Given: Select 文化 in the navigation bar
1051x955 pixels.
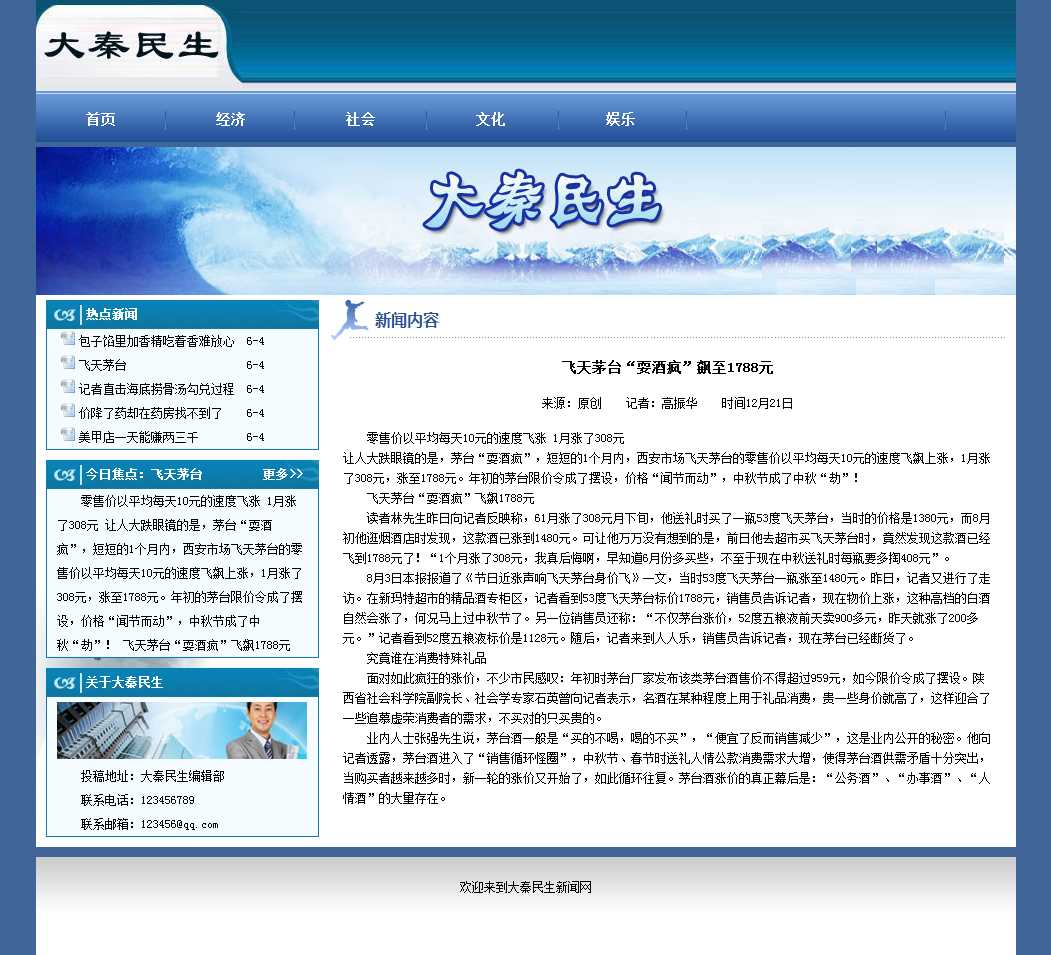Looking at the screenshot, I should (x=490, y=119).
